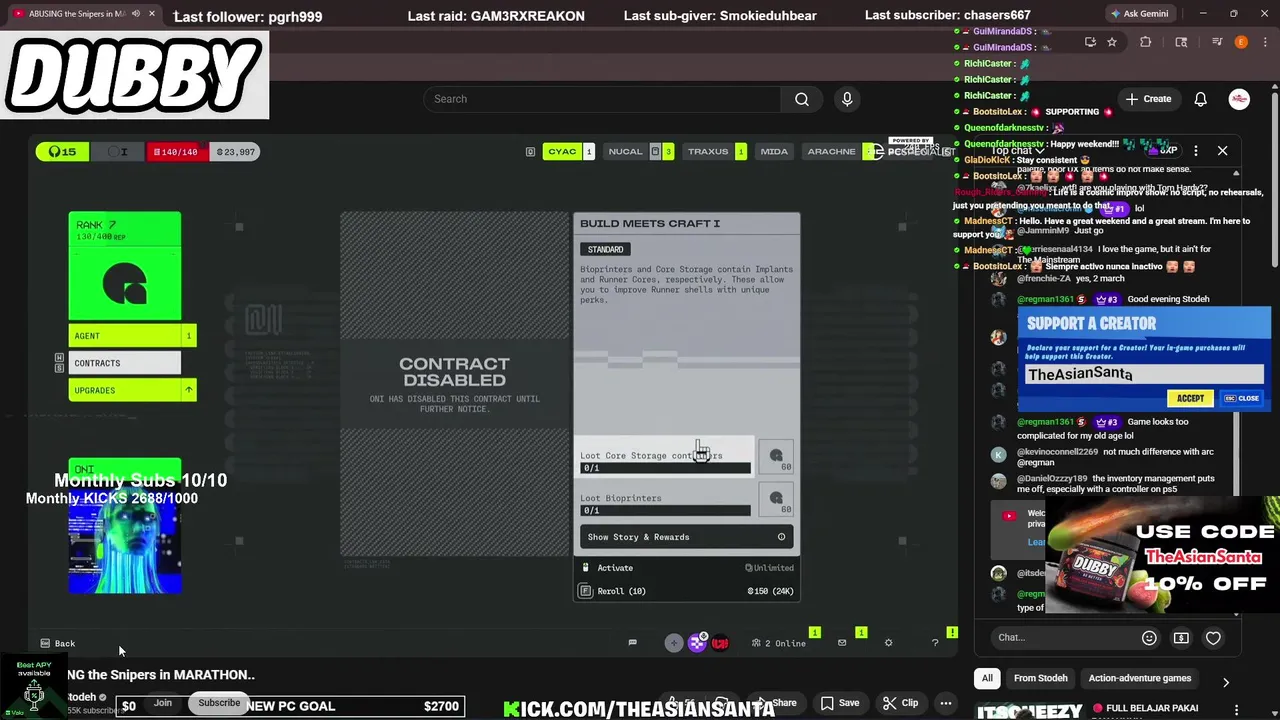The image size is (1280, 720).
Task: Open the browser Extensions puzzle icon
Action: point(1146,42)
